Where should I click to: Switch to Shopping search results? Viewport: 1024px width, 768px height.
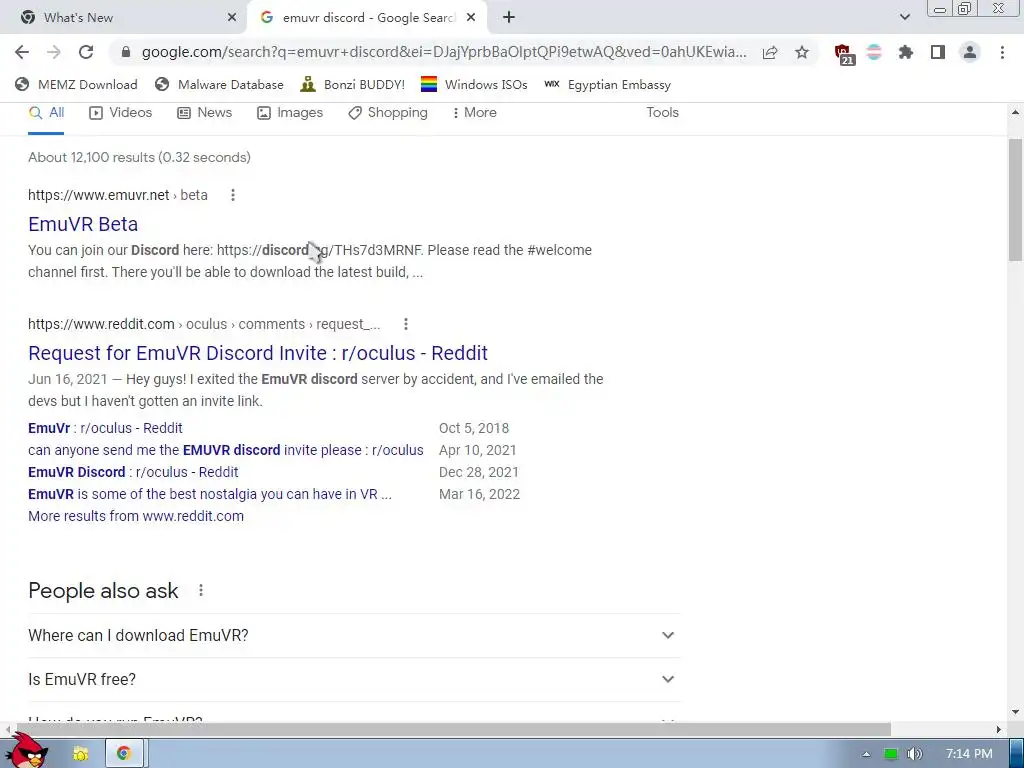click(x=388, y=112)
